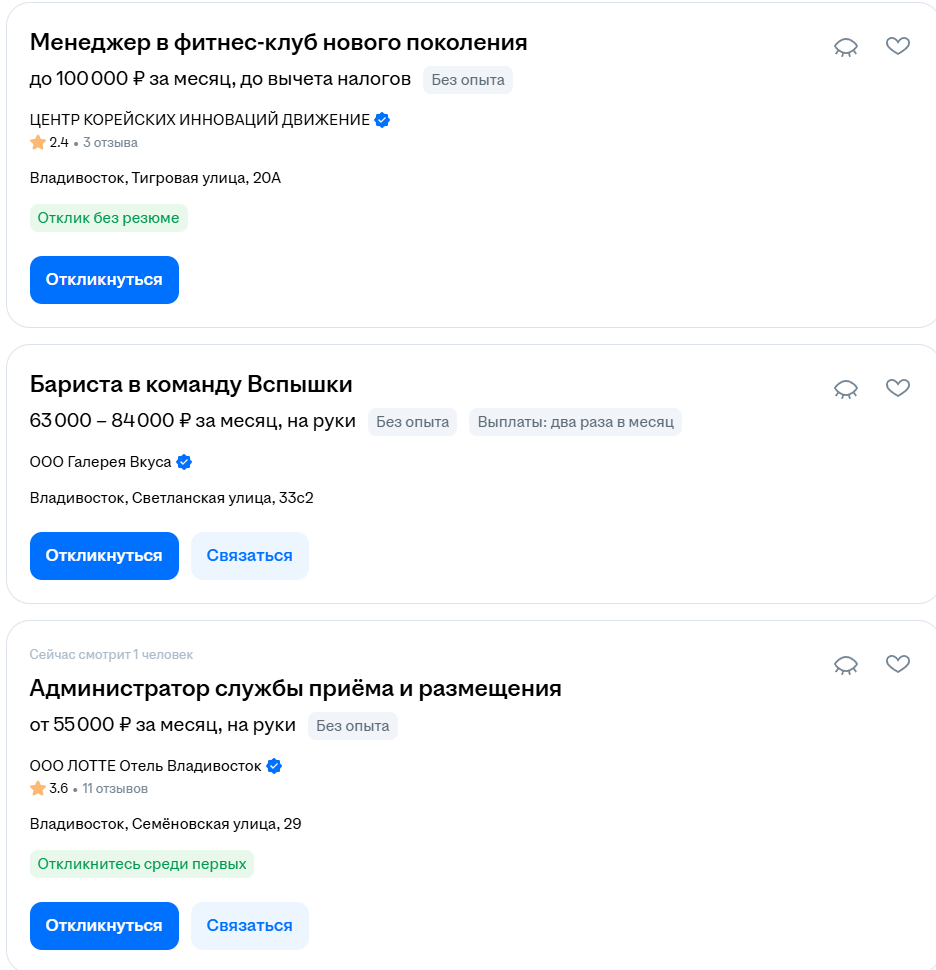Save the hotel administrator vacancy to favorites
The height and width of the screenshot is (970, 936).
(898, 663)
